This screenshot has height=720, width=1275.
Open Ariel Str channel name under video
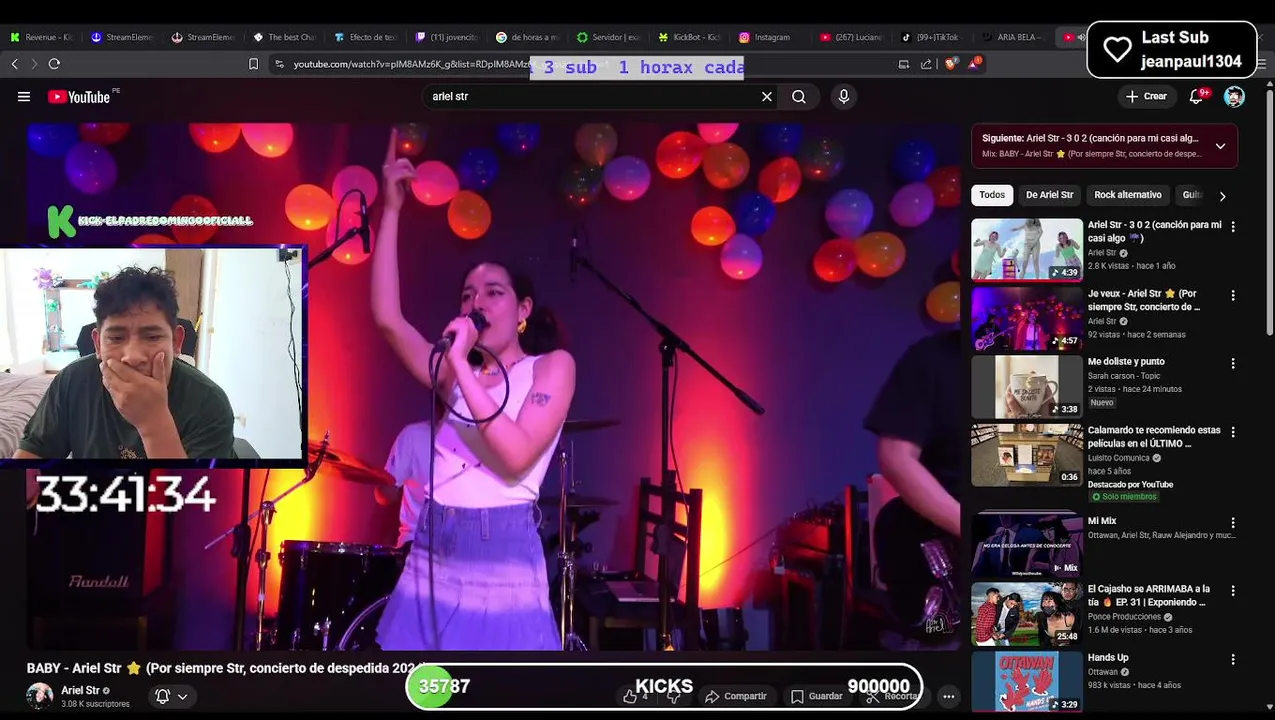[80, 690]
